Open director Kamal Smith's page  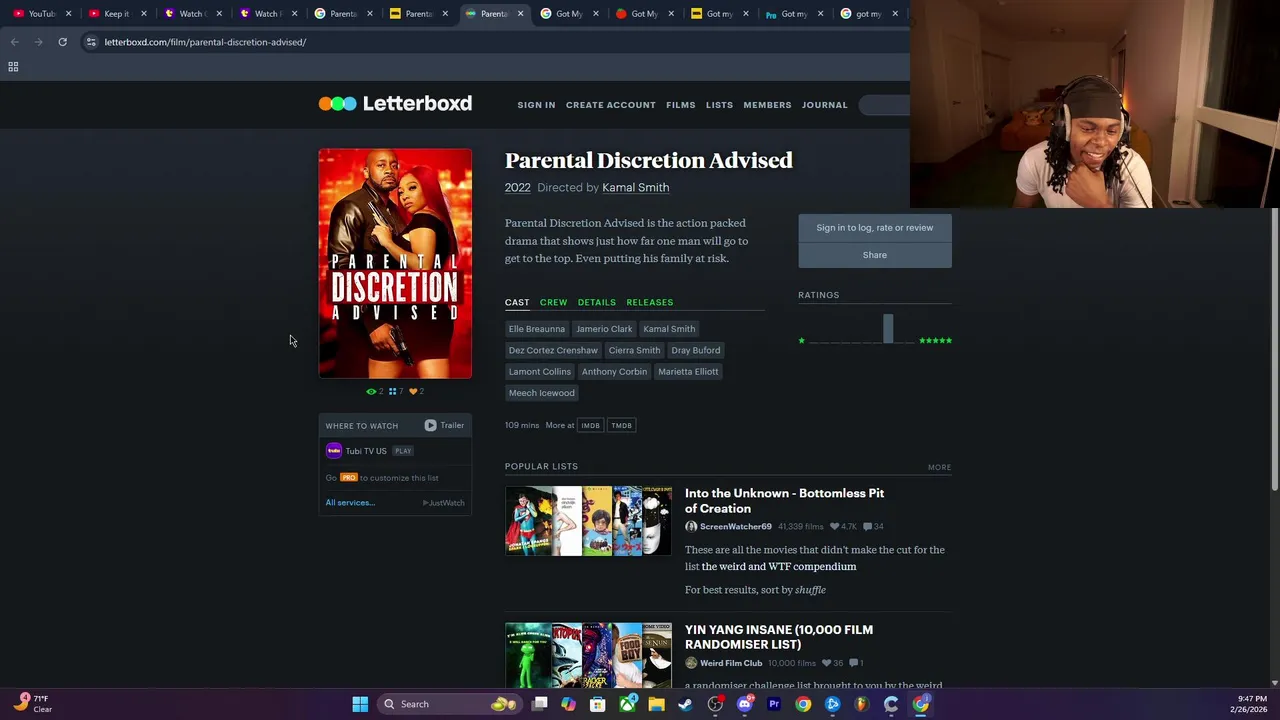click(x=636, y=188)
